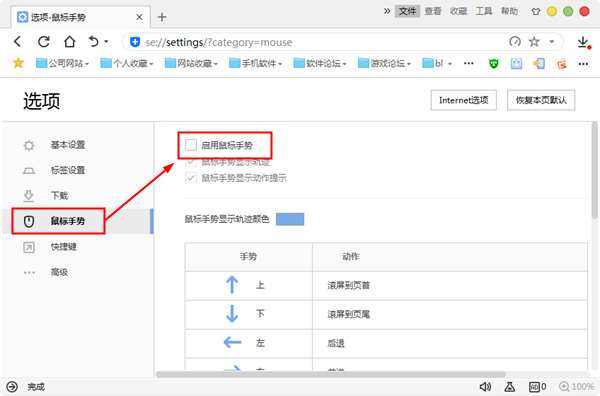This screenshot has height=396, width=600.
Task: Go back with the back arrow
Action: coord(17,41)
